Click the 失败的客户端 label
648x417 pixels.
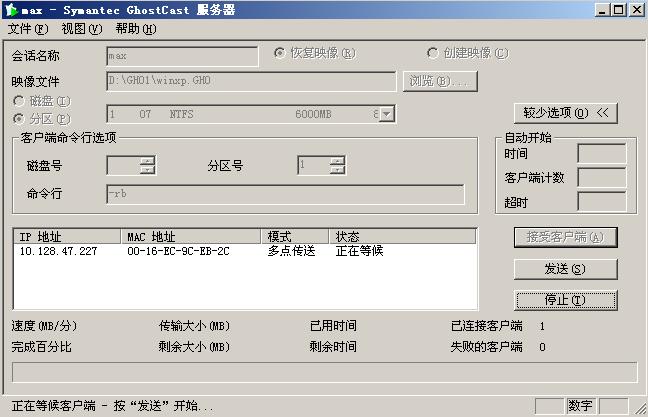pos(486,347)
